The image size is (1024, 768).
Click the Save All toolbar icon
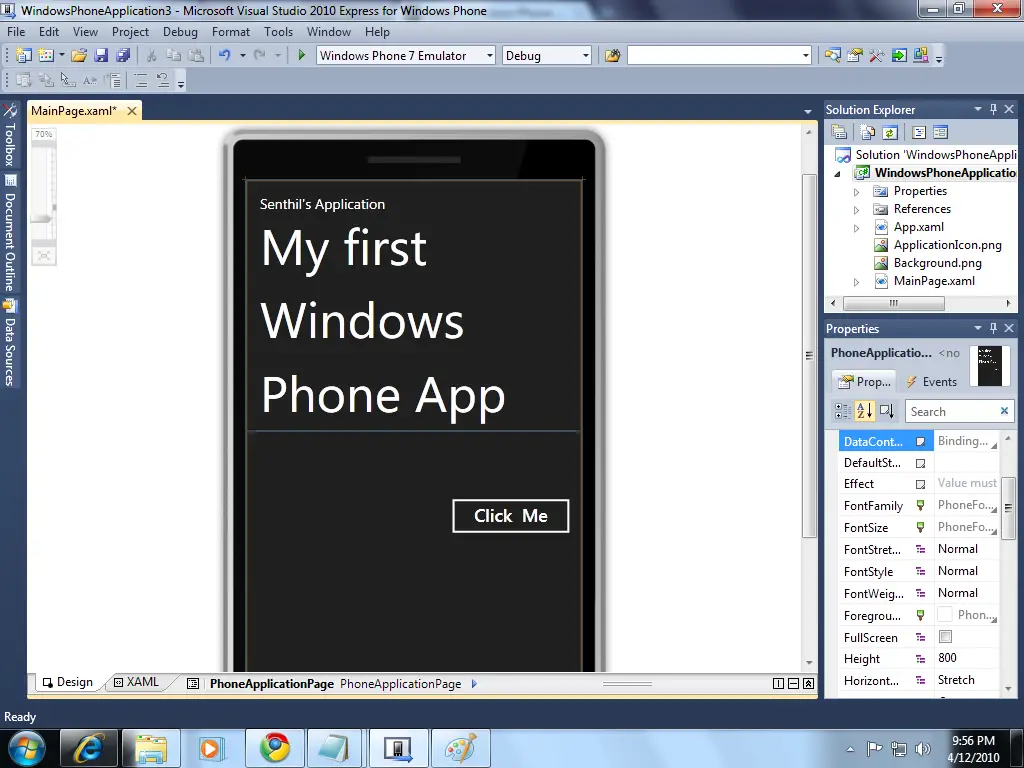point(123,56)
